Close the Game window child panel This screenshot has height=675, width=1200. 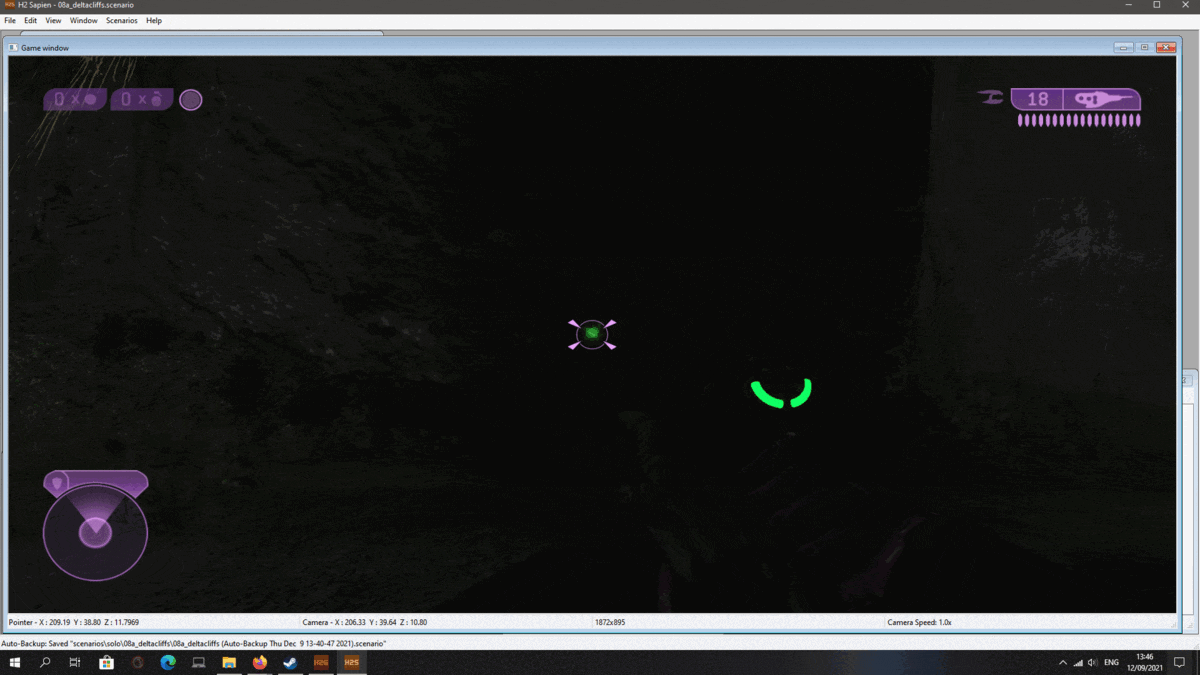click(x=1166, y=47)
